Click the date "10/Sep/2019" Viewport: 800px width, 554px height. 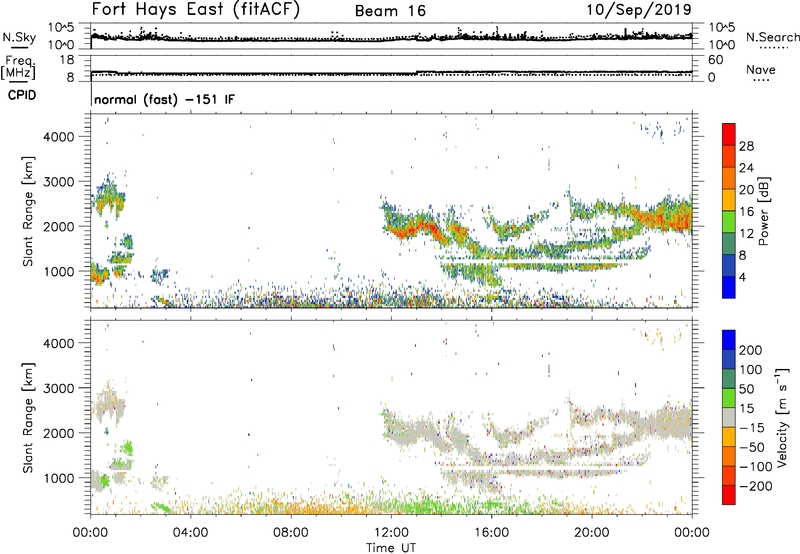pos(639,10)
